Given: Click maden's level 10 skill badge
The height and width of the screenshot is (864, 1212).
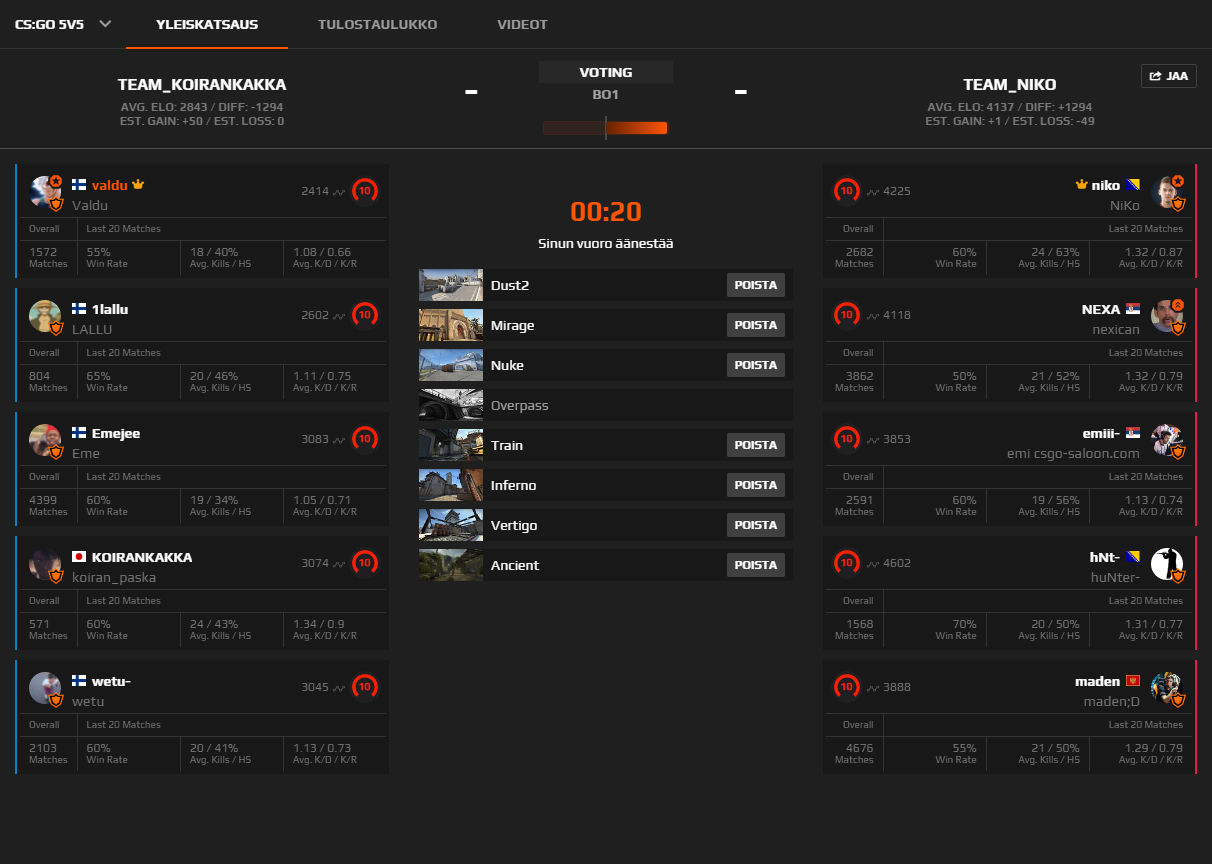Looking at the screenshot, I should pyautogui.click(x=847, y=686).
